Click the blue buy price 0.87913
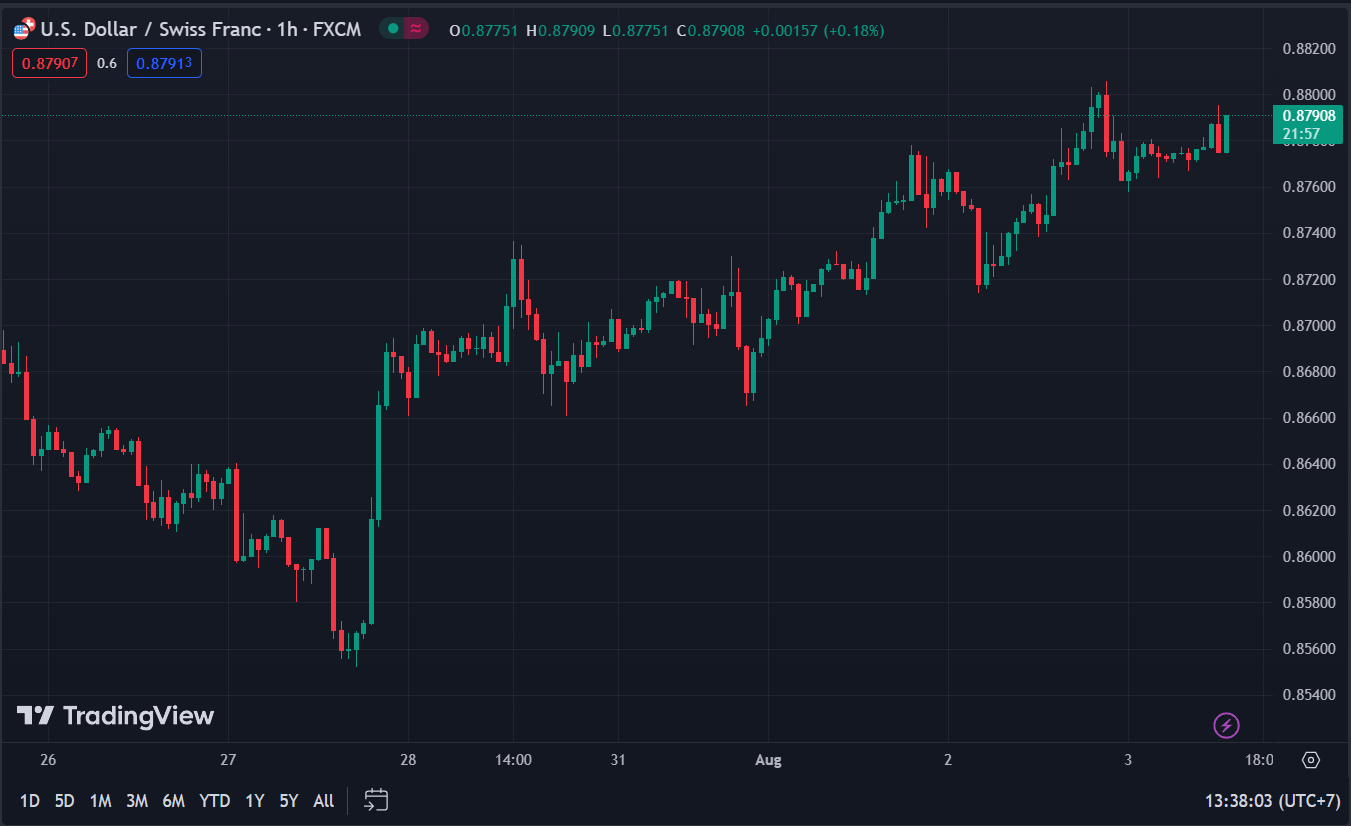 (x=164, y=63)
